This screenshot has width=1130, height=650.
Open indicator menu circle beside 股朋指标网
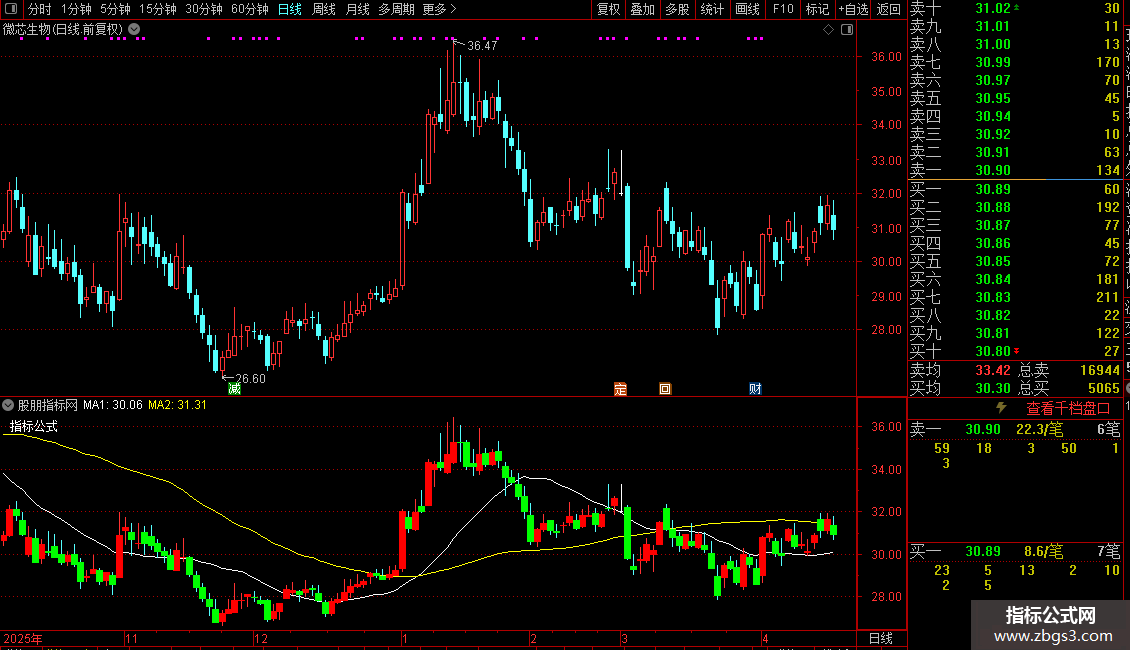tap(8, 405)
